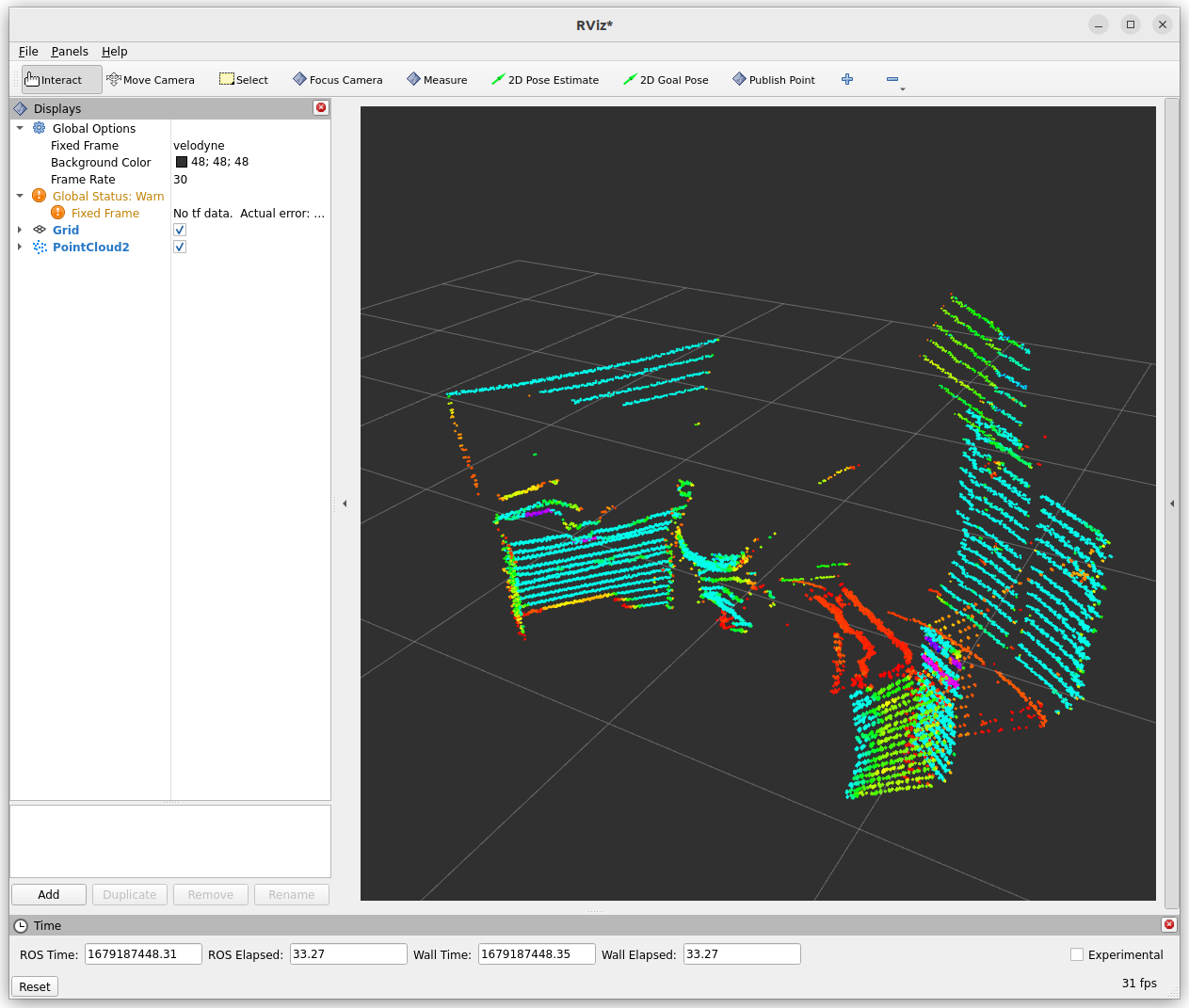Open the Background Color swatch
The width and height of the screenshot is (1189, 1008).
(182, 162)
